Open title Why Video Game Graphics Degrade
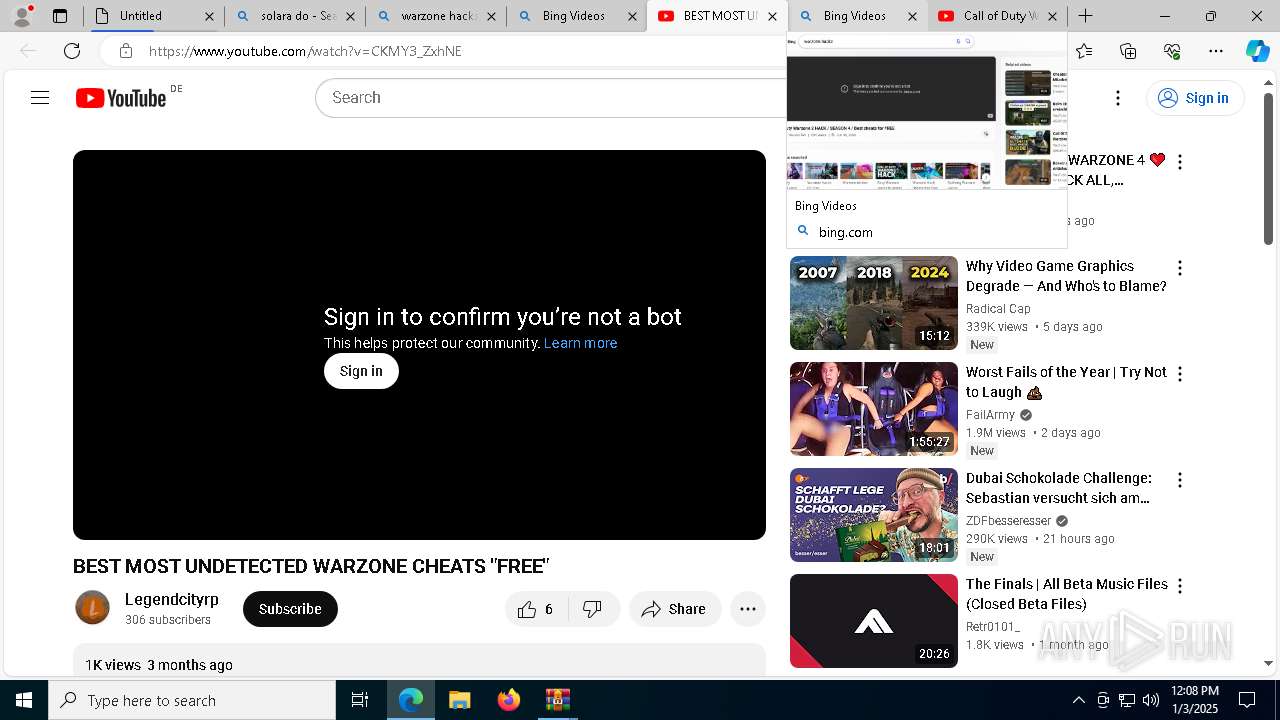The image size is (1280, 720). click(x=1066, y=276)
